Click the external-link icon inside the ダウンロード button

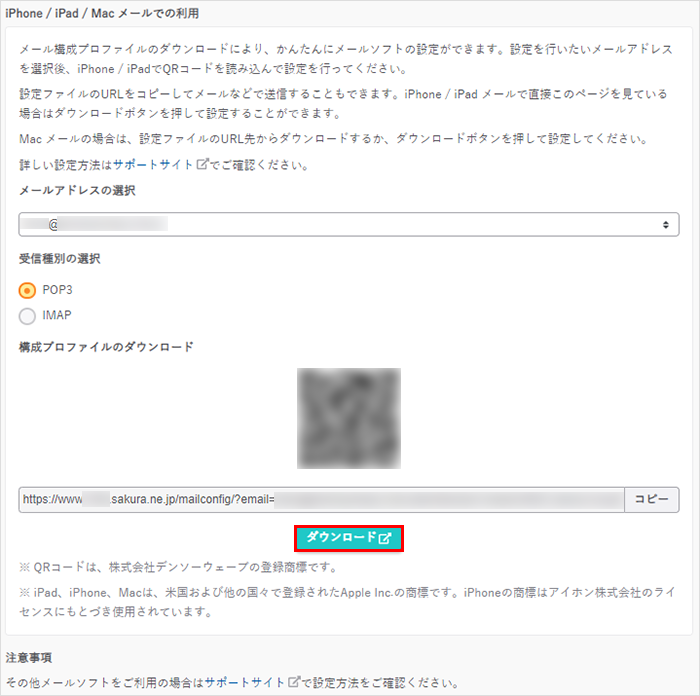pyautogui.click(x=384, y=538)
